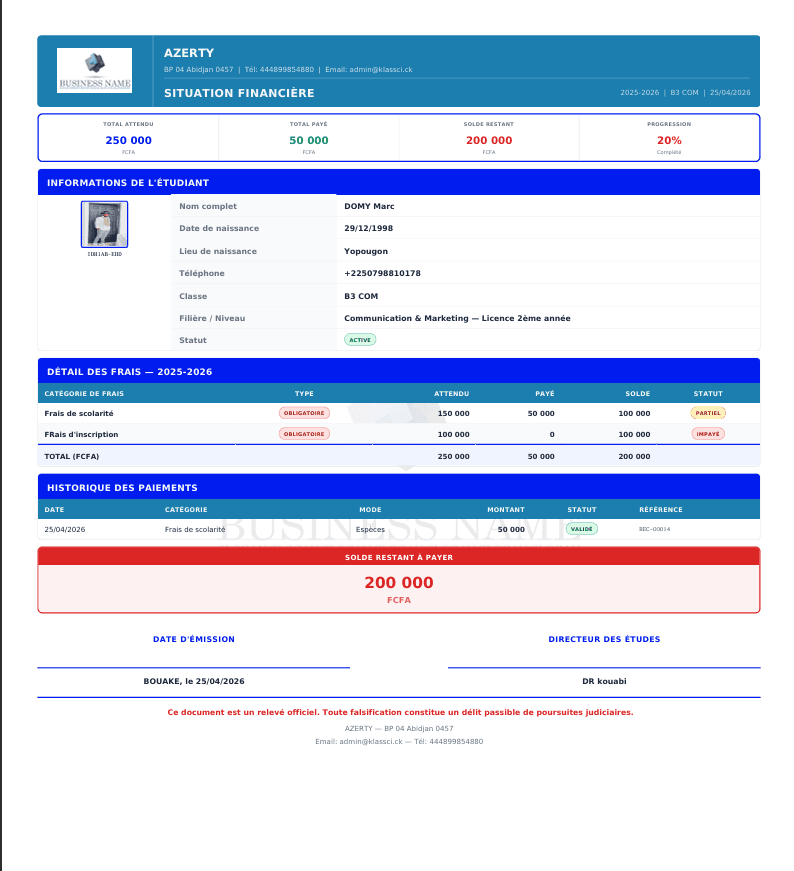This screenshot has height=871, width=794.
Task: Click the DÉTAIL DES FRAIS — 2025-2026 header
Action: pos(399,371)
